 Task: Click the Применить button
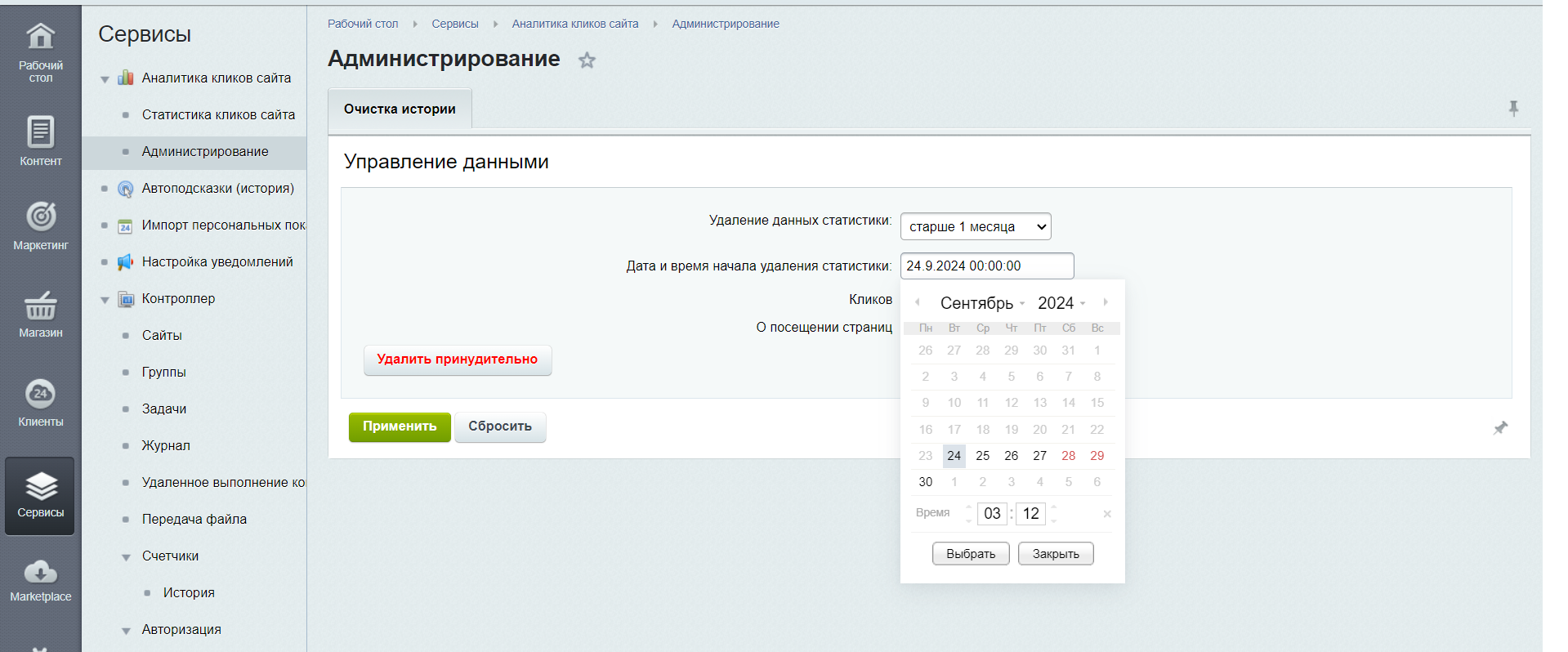[x=400, y=426]
